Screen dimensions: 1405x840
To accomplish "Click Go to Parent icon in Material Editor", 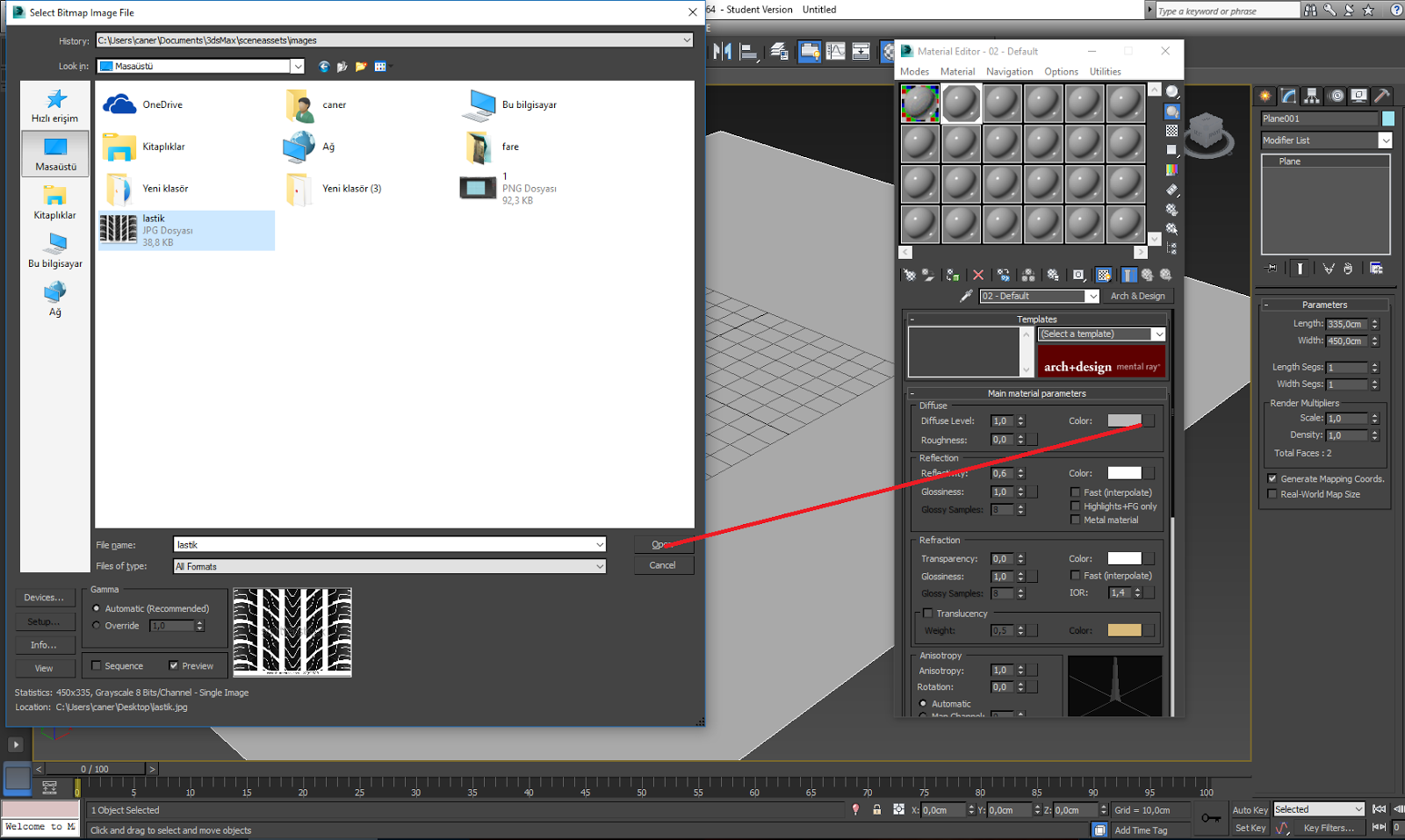I will coord(1148,275).
